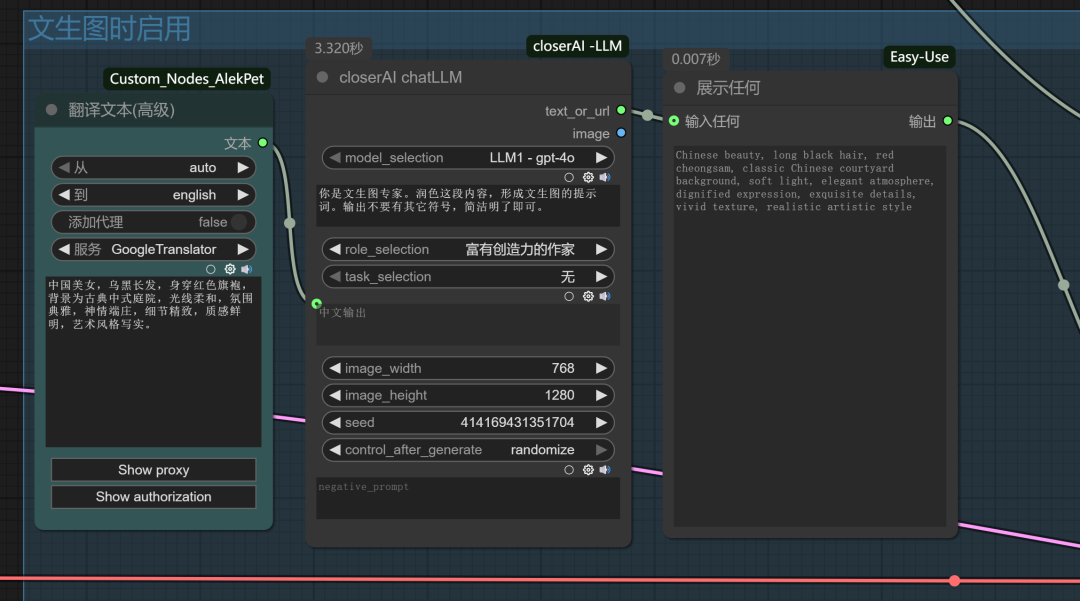Click the speaker icon right below task_selection
Viewport: 1080px width, 601px height.
(605, 296)
